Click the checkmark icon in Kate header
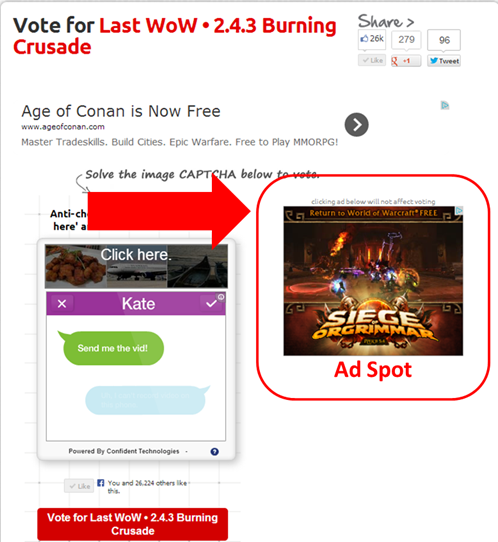The image size is (498, 542). (x=211, y=304)
